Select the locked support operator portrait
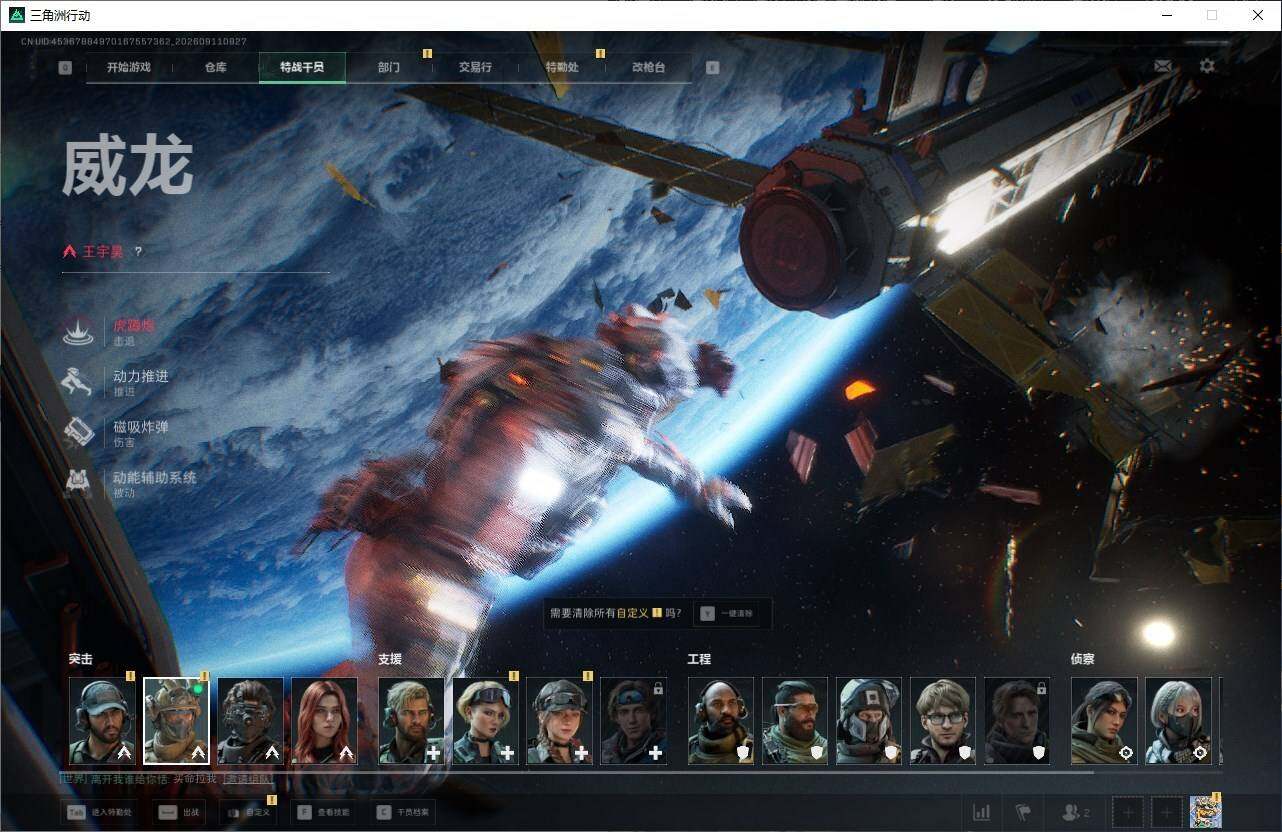The height and width of the screenshot is (832, 1282). [x=634, y=721]
